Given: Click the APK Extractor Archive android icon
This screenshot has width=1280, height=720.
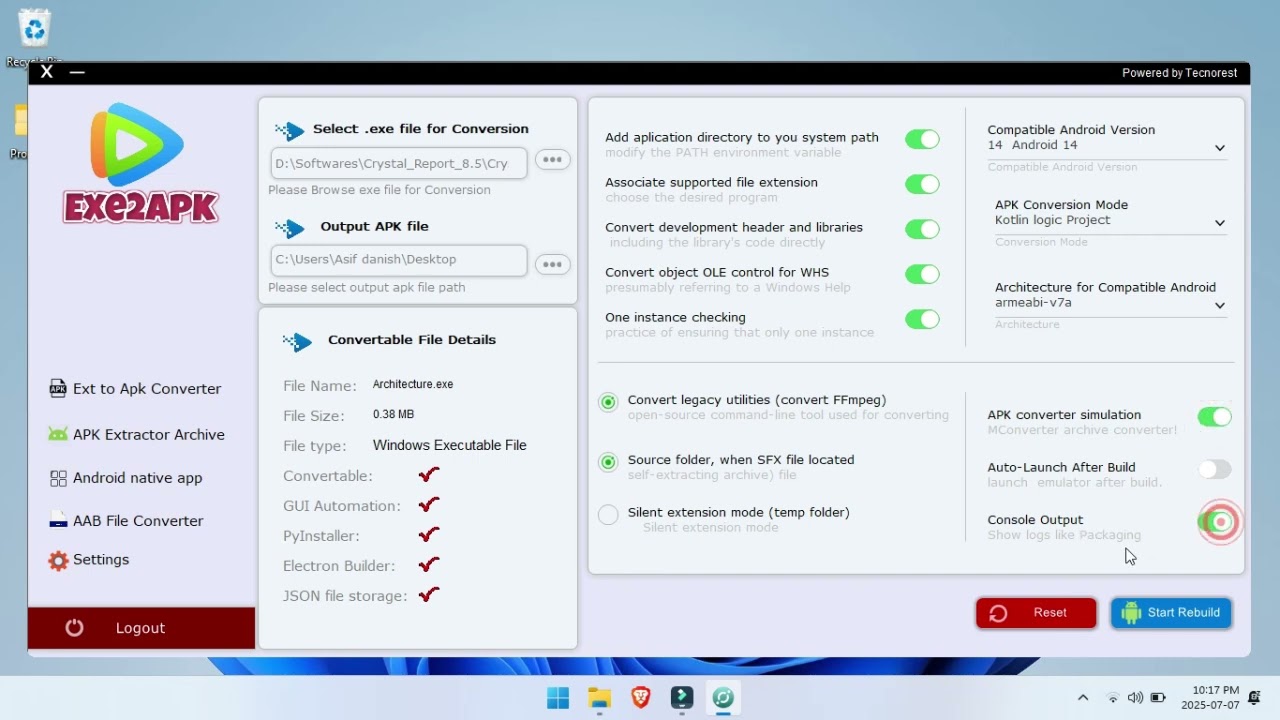Looking at the screenshot, I should [58, 434].
